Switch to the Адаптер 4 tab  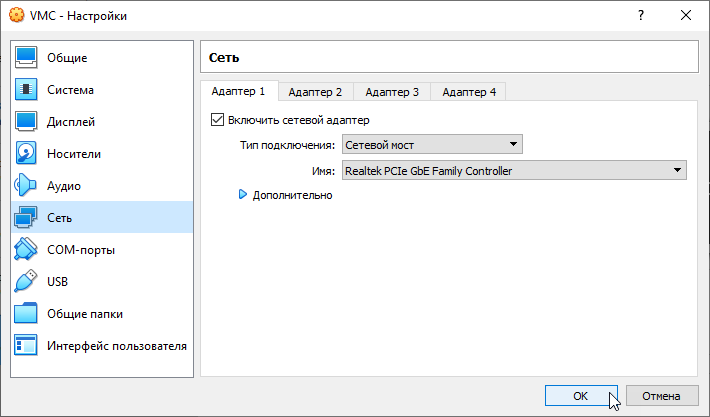(468, 92)
